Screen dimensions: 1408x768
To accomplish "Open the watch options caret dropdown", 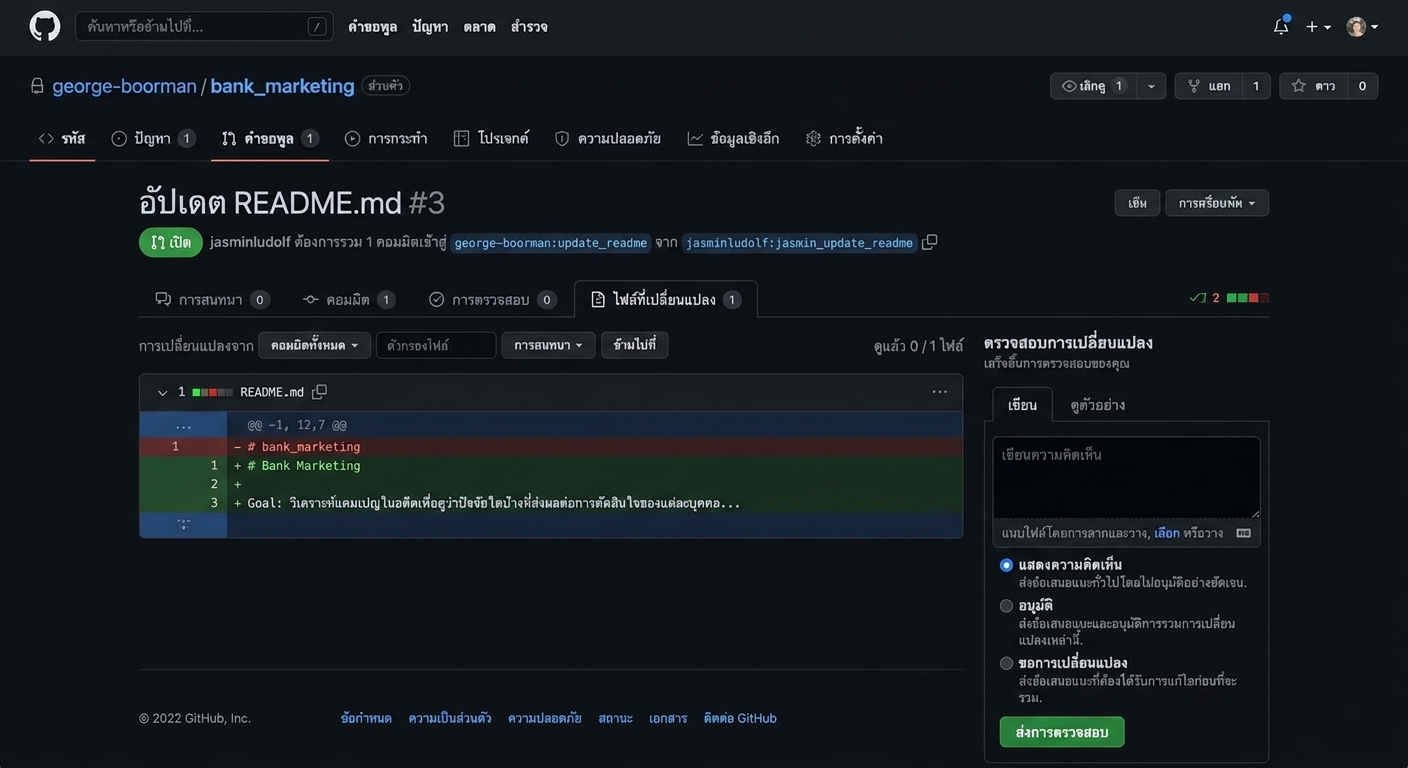I will pos(1151,86).
